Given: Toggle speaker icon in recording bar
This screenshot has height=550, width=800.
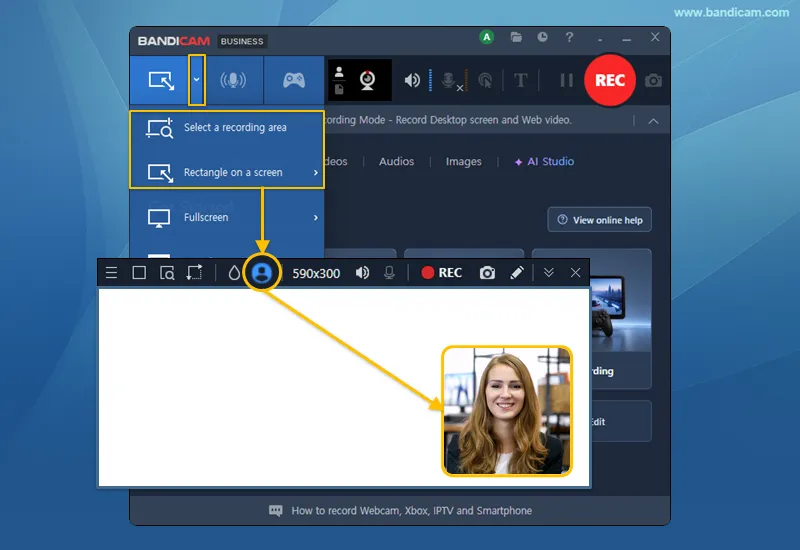Looking at the screenshot, I should (362, 273).
